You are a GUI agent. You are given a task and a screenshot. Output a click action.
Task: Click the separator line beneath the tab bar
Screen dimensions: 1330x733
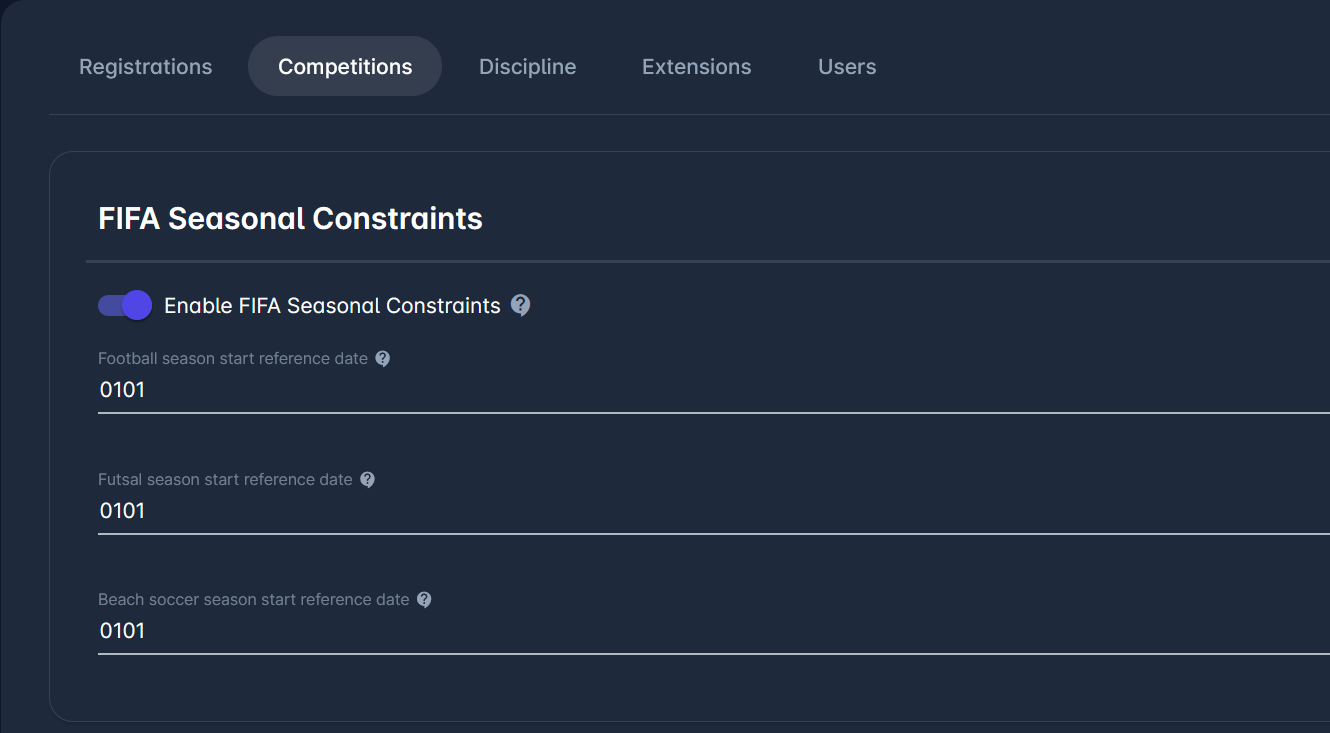(700, 114)
